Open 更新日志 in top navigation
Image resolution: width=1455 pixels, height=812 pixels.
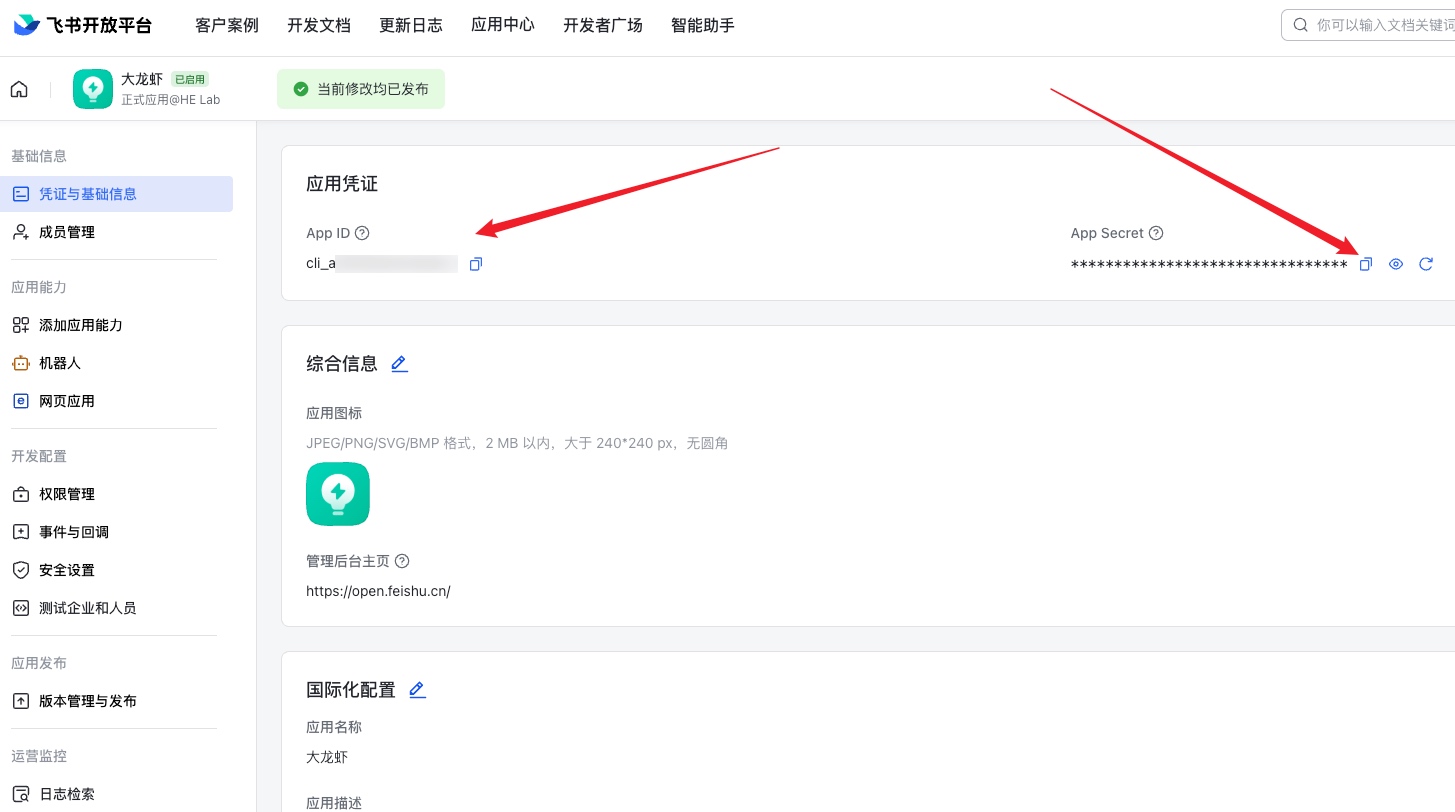(x=411, y=25)
